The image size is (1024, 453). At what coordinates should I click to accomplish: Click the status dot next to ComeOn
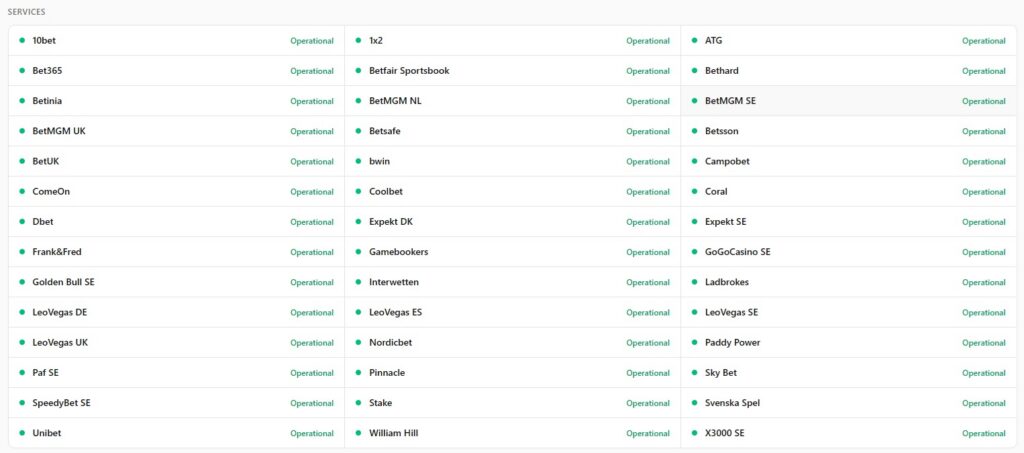coord(22,191)
